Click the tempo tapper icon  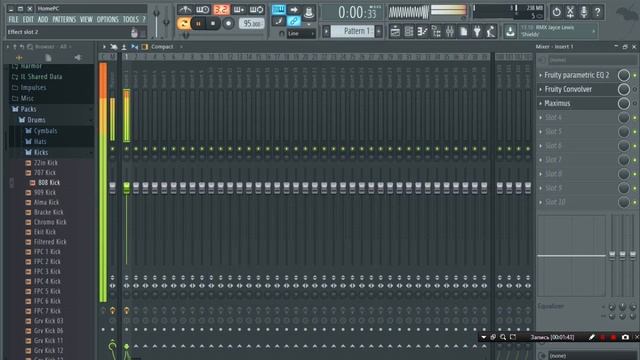491,31
